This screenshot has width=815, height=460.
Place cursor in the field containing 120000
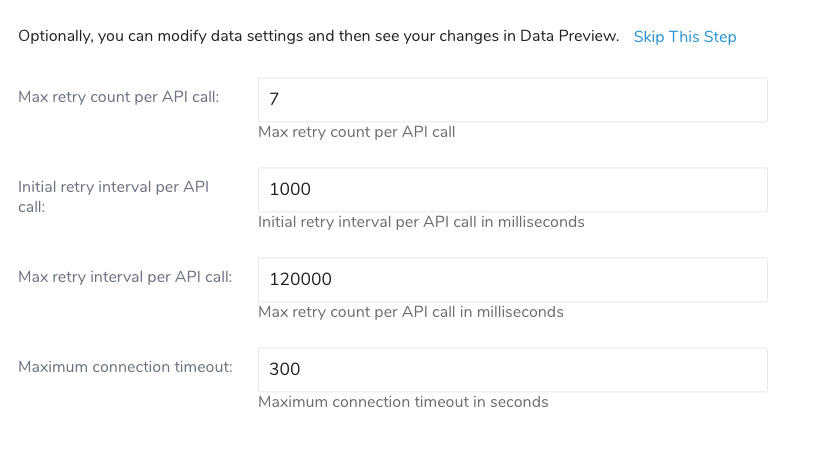pyautogui.click(x=512, y=280)
